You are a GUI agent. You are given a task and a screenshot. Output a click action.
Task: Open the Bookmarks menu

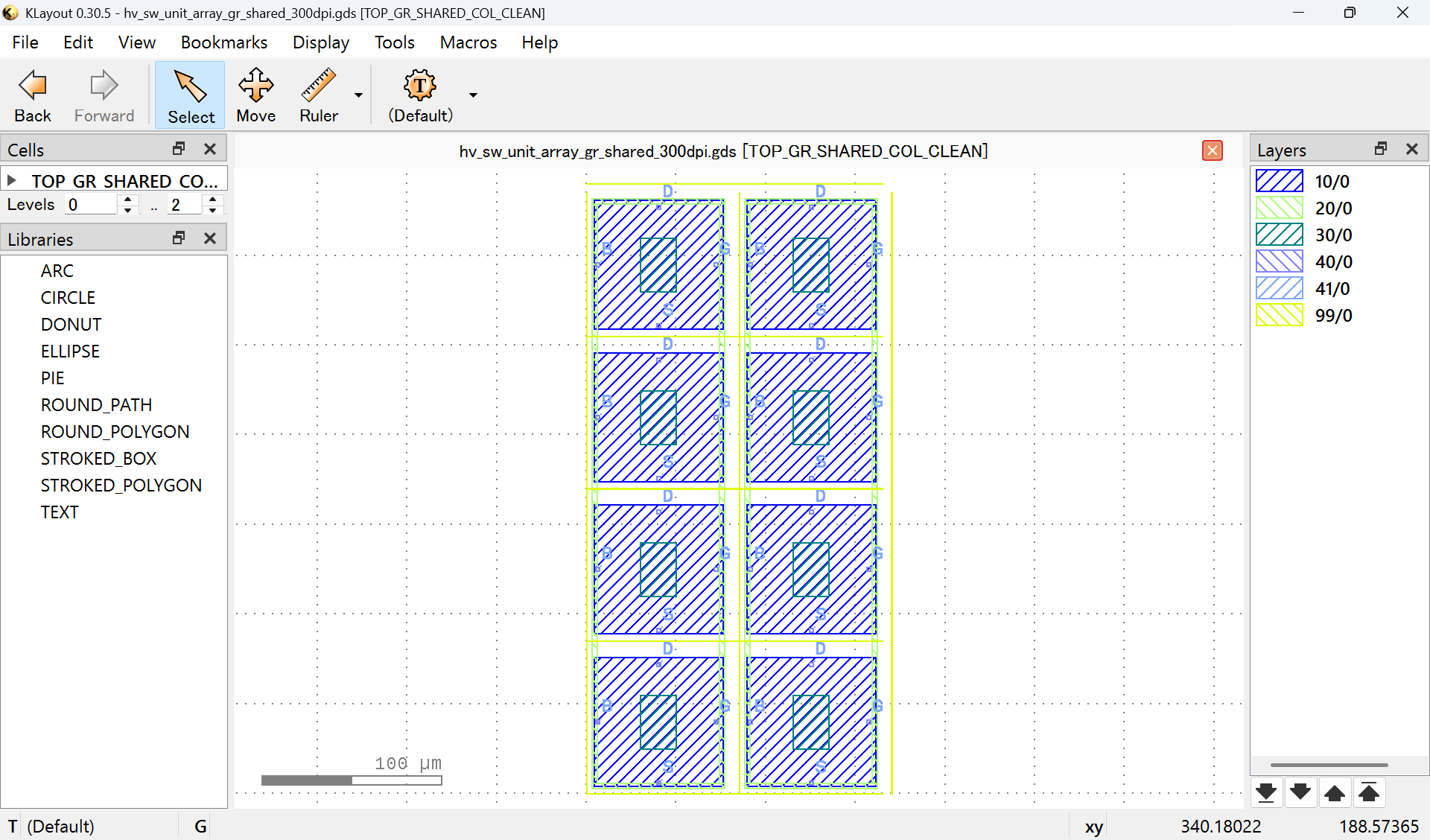(x=223, y=42)
